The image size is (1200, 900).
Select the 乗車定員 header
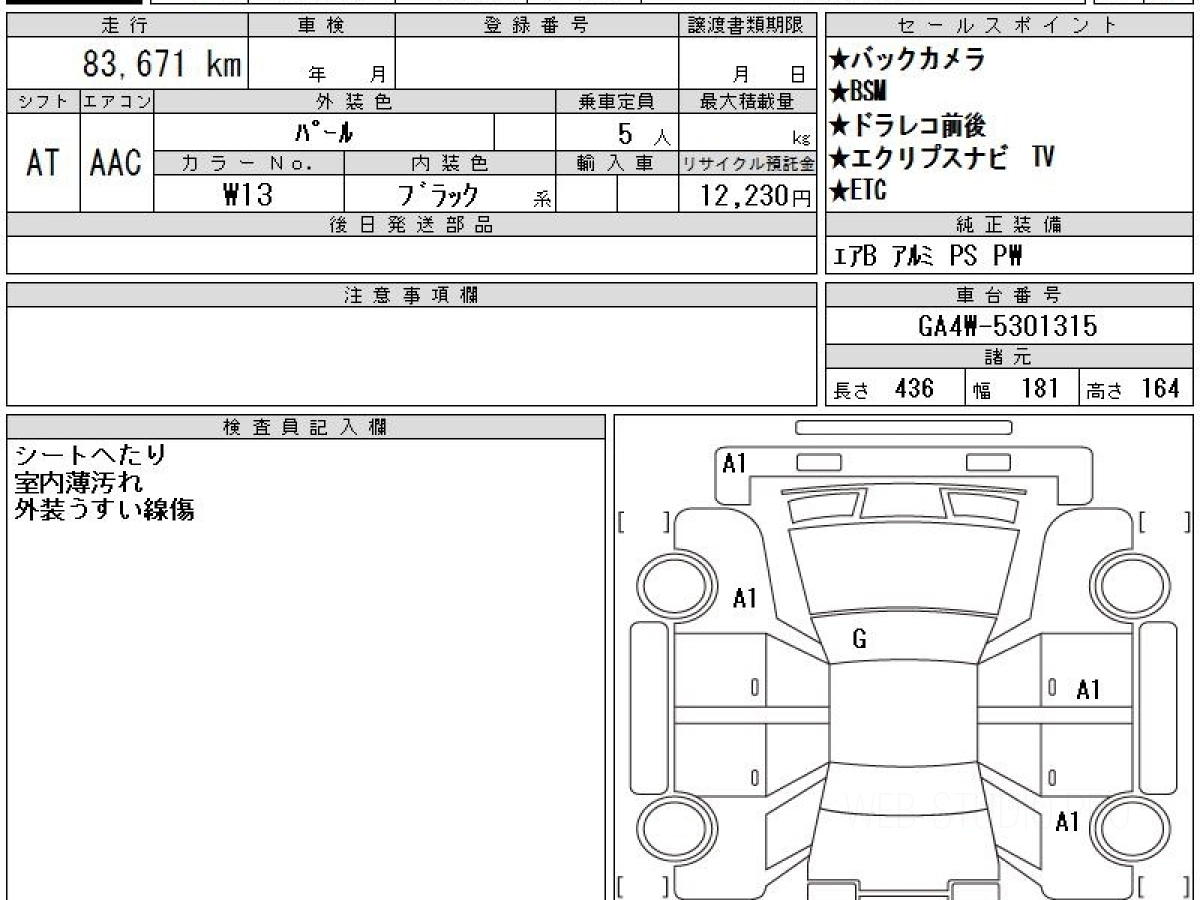[x=617, y=101]
